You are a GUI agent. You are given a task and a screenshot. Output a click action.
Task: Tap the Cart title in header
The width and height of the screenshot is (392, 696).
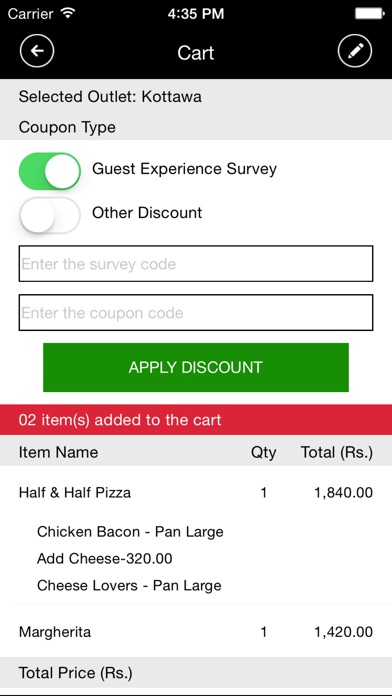[x=196, y=53]
